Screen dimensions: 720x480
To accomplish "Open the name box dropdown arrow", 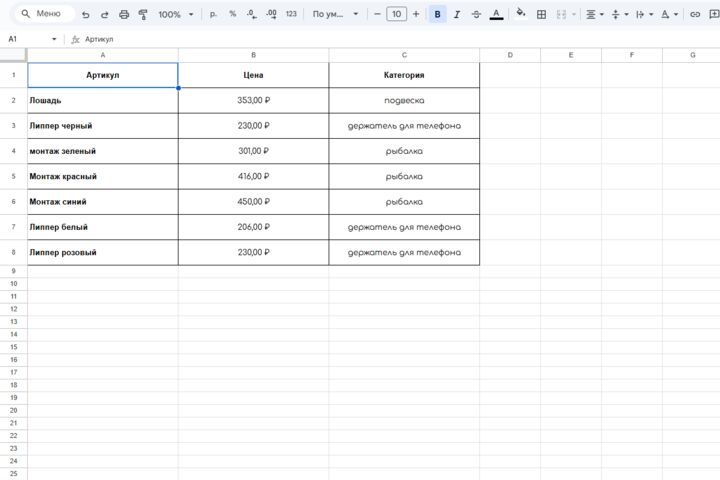I will [54, 39].
